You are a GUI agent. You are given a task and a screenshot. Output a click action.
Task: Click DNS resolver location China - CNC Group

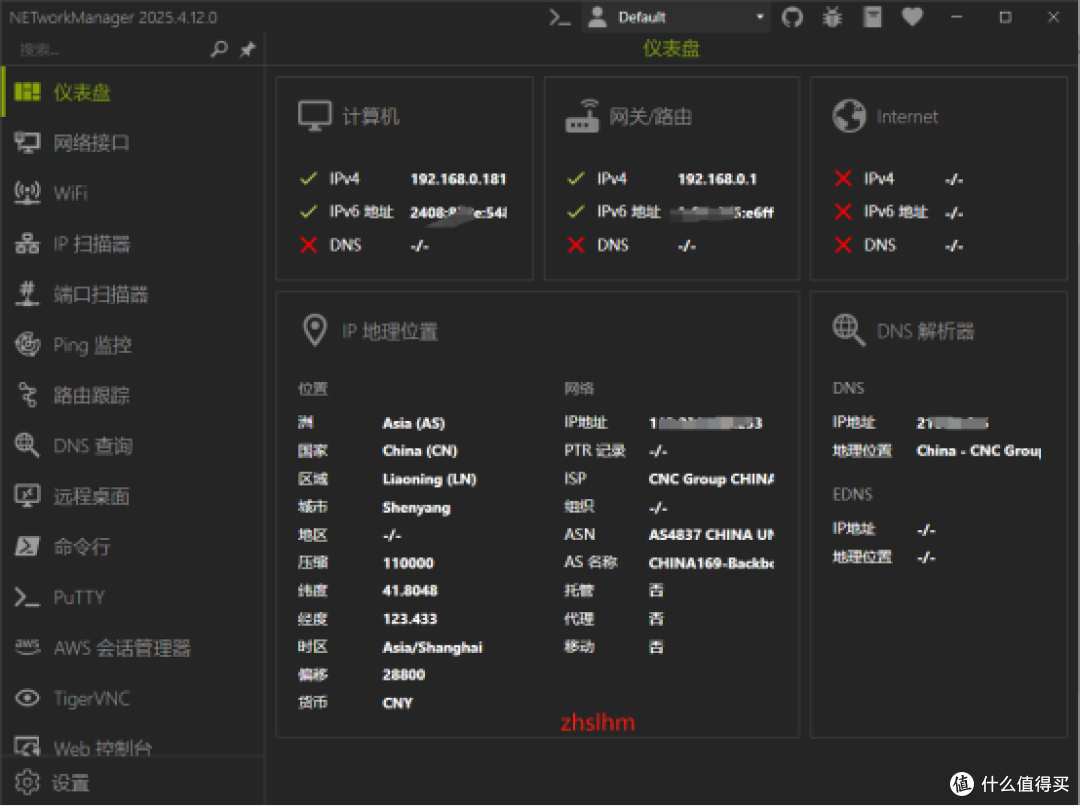[979, 451]
